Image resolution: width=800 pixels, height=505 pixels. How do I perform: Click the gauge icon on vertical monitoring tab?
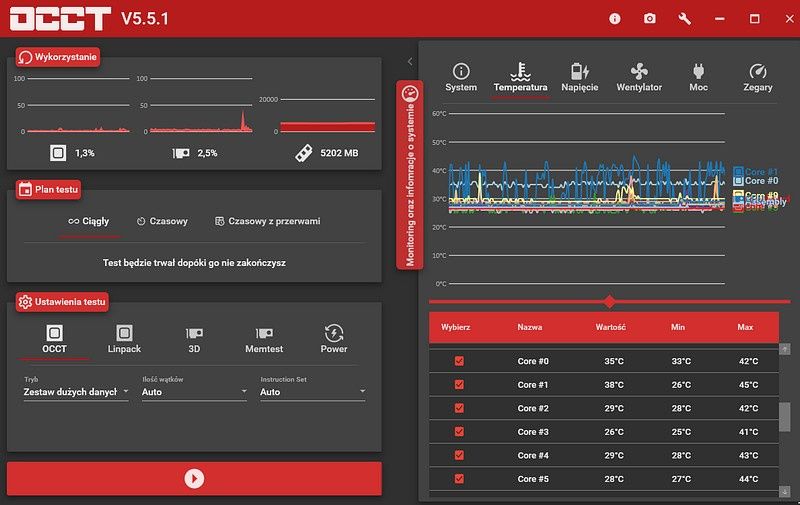(410, 94)
